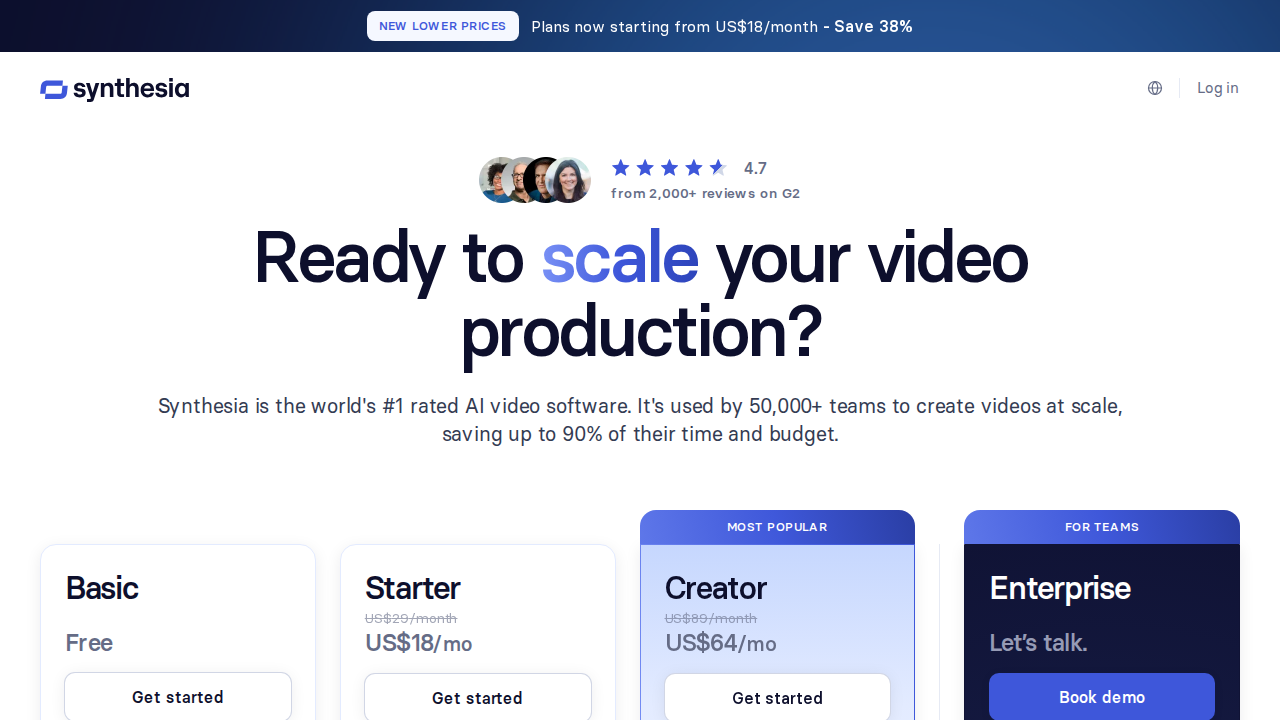Book demo for Enterprise plan
This screenshot has width=1280, height=720.
point(1102,697)
